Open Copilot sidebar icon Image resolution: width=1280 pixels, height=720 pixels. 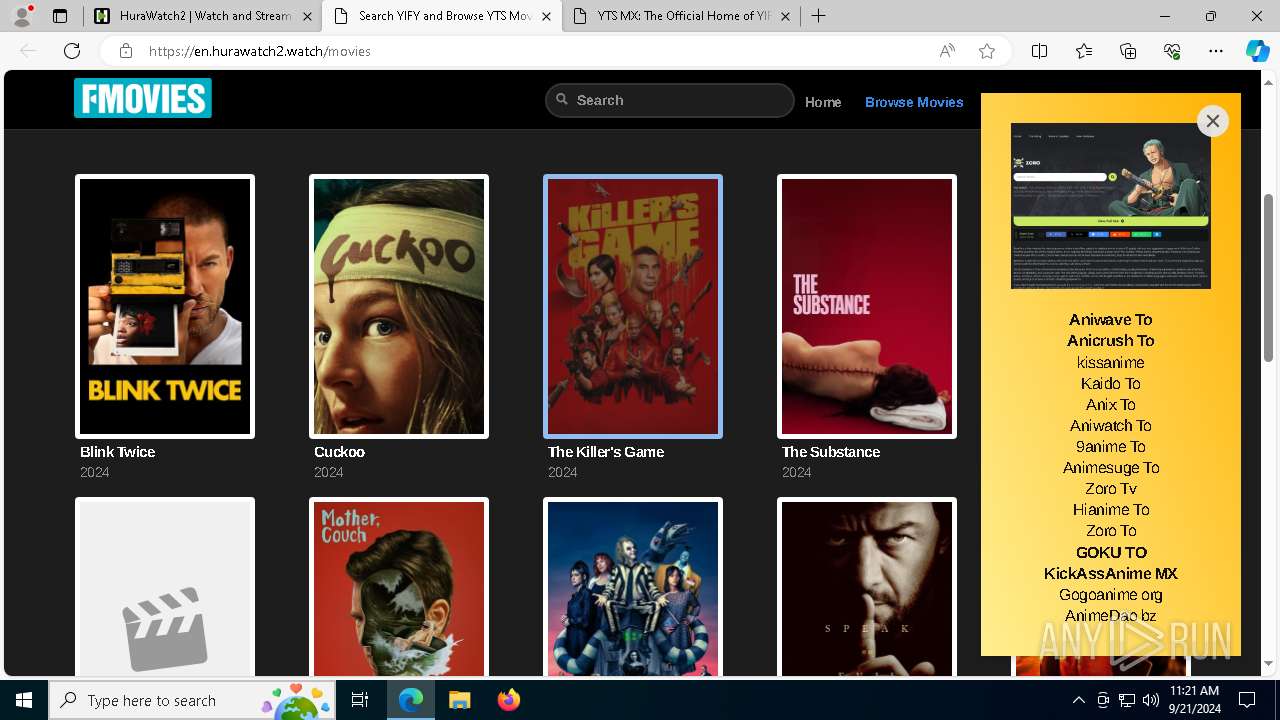click(1257, 51)
